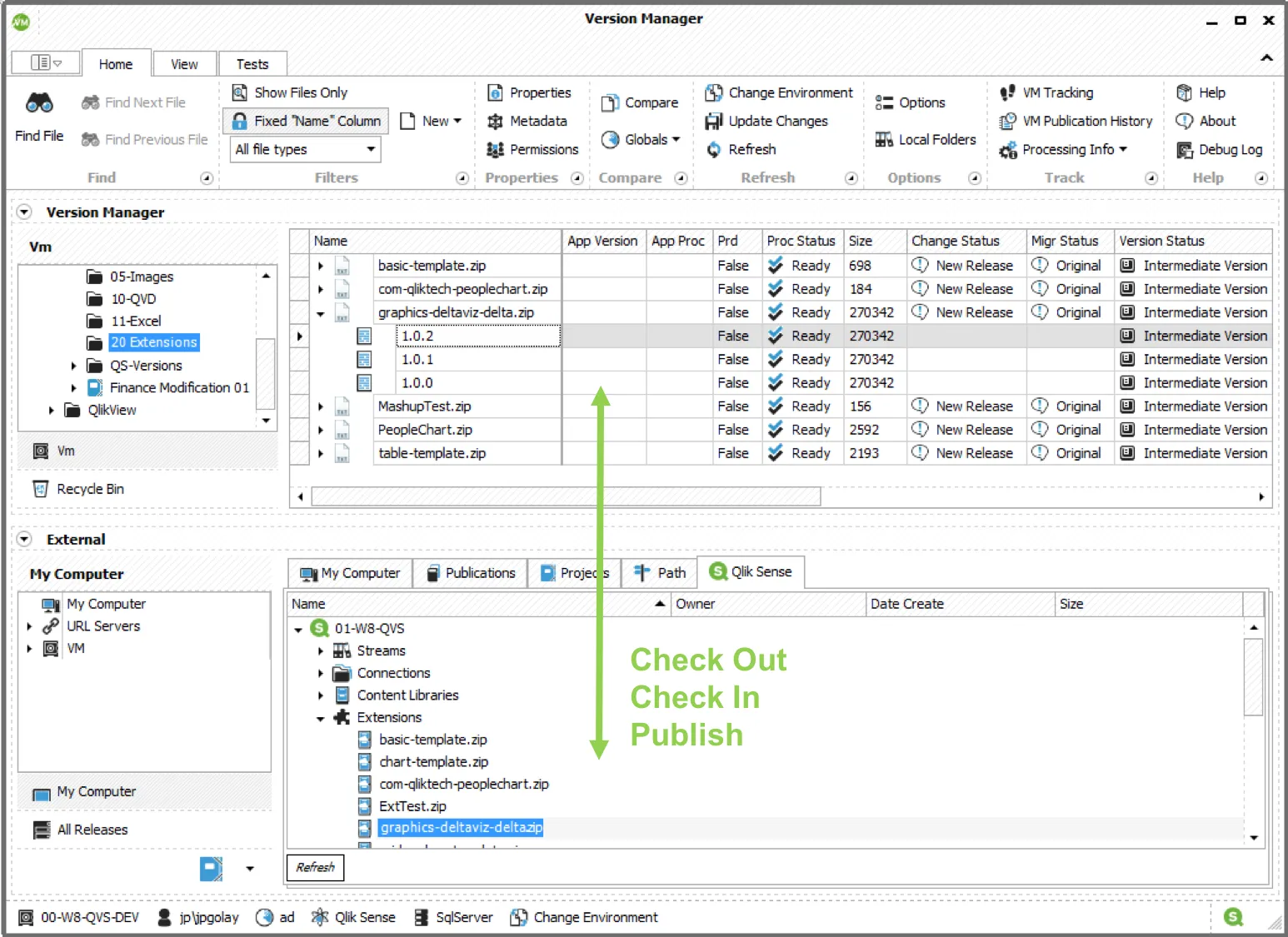Collapse the ribbon with the chevron
Image resolution: width=1288 pixels, height=937 pixels.
[1266, 57]
